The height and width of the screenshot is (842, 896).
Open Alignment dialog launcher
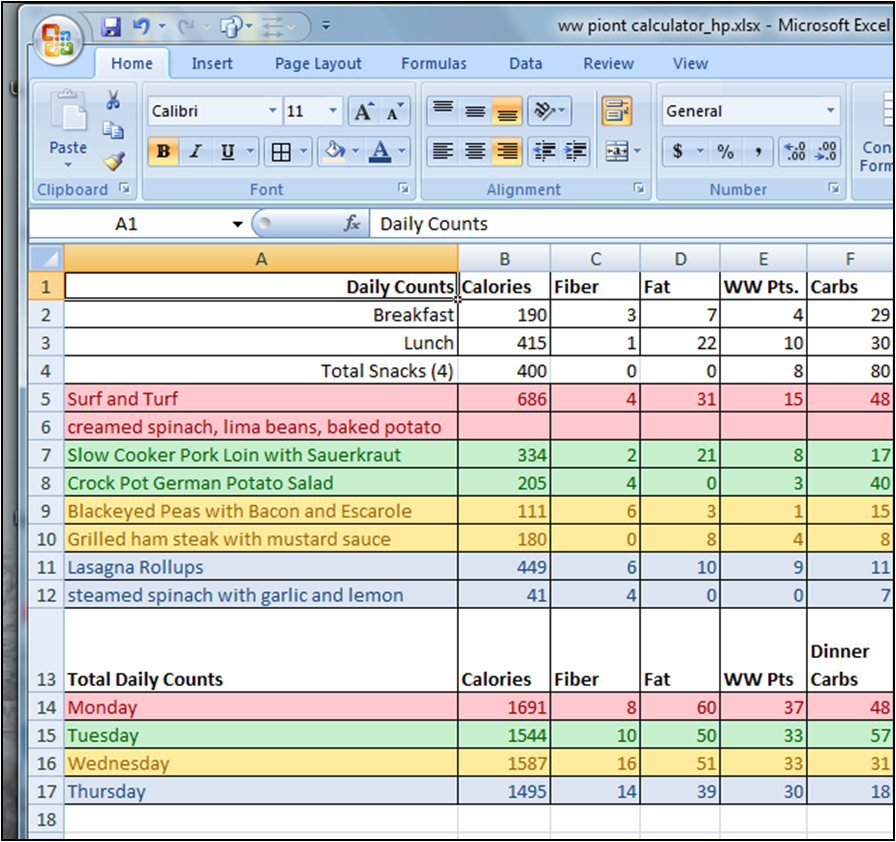coord(639,188)
